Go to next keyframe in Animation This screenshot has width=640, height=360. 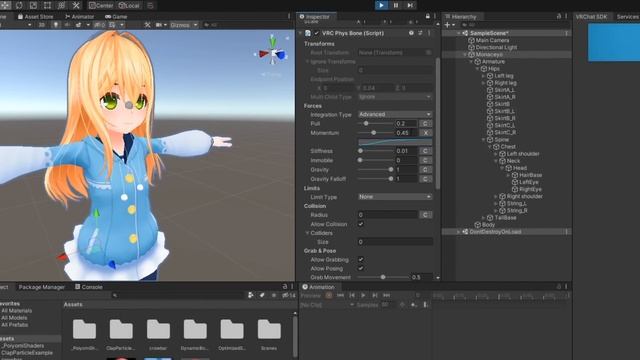(x=375, y=295)
